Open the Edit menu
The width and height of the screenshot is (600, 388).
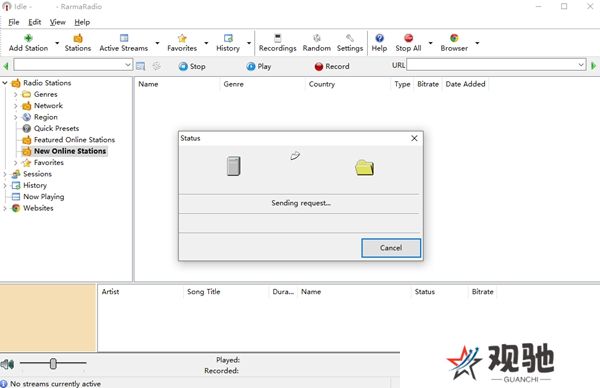pyautogui.click(x=34, y=22)
